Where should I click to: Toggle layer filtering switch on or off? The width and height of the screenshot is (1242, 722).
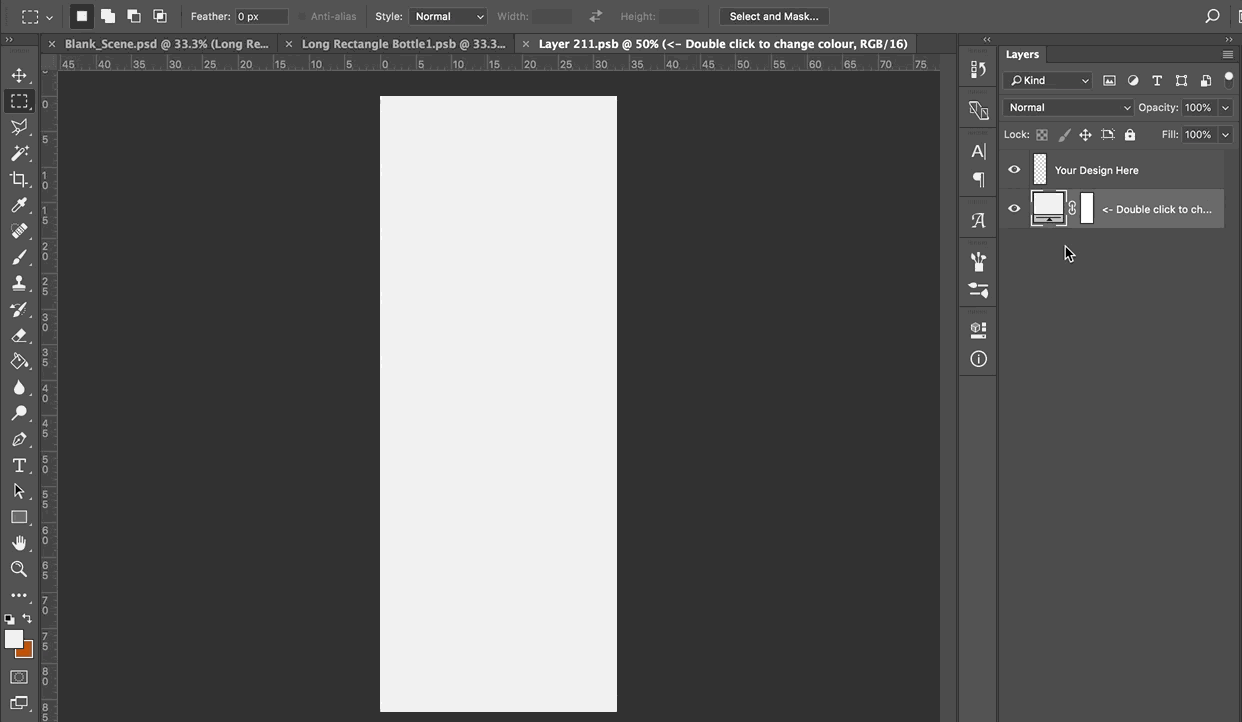point(1229,79)
